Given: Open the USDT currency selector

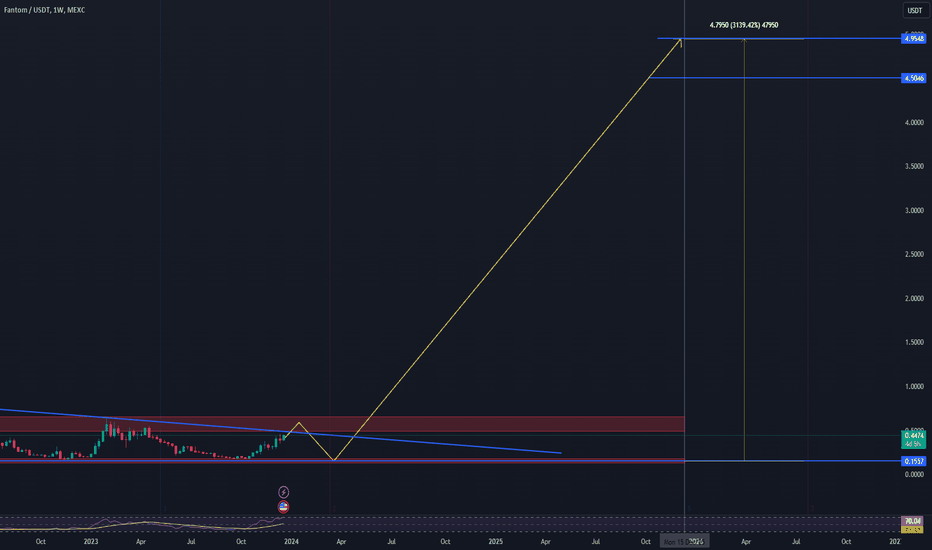Looking at the screenshot, I should (914, 11).
